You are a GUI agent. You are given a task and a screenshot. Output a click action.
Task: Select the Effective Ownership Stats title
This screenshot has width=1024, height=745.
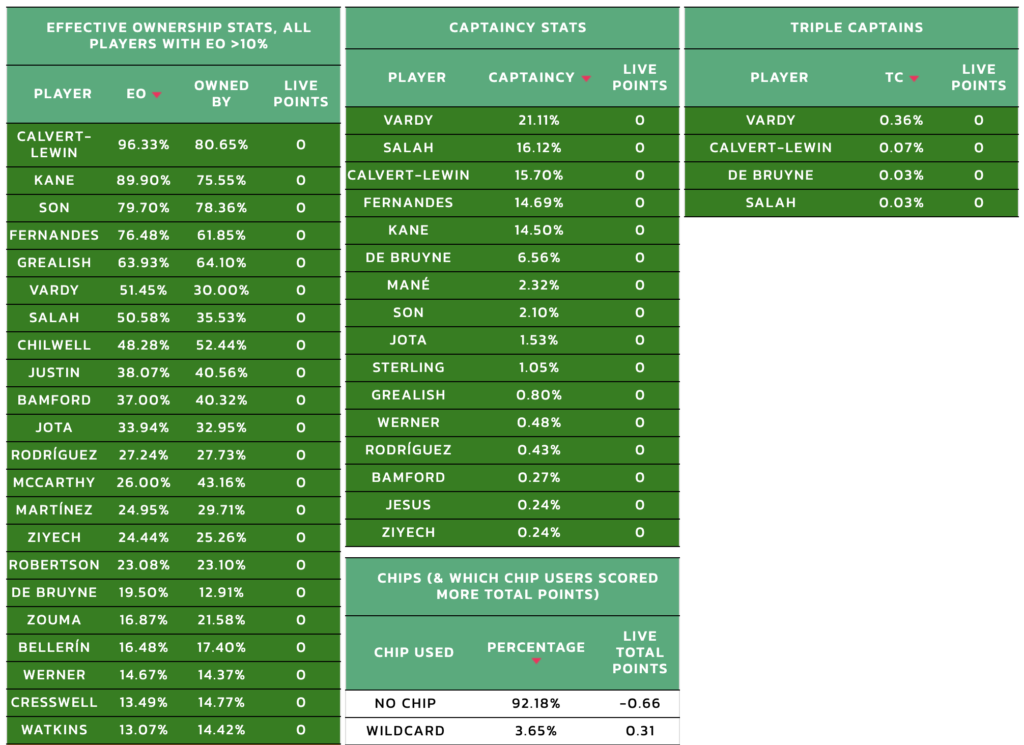click(178, 35)
